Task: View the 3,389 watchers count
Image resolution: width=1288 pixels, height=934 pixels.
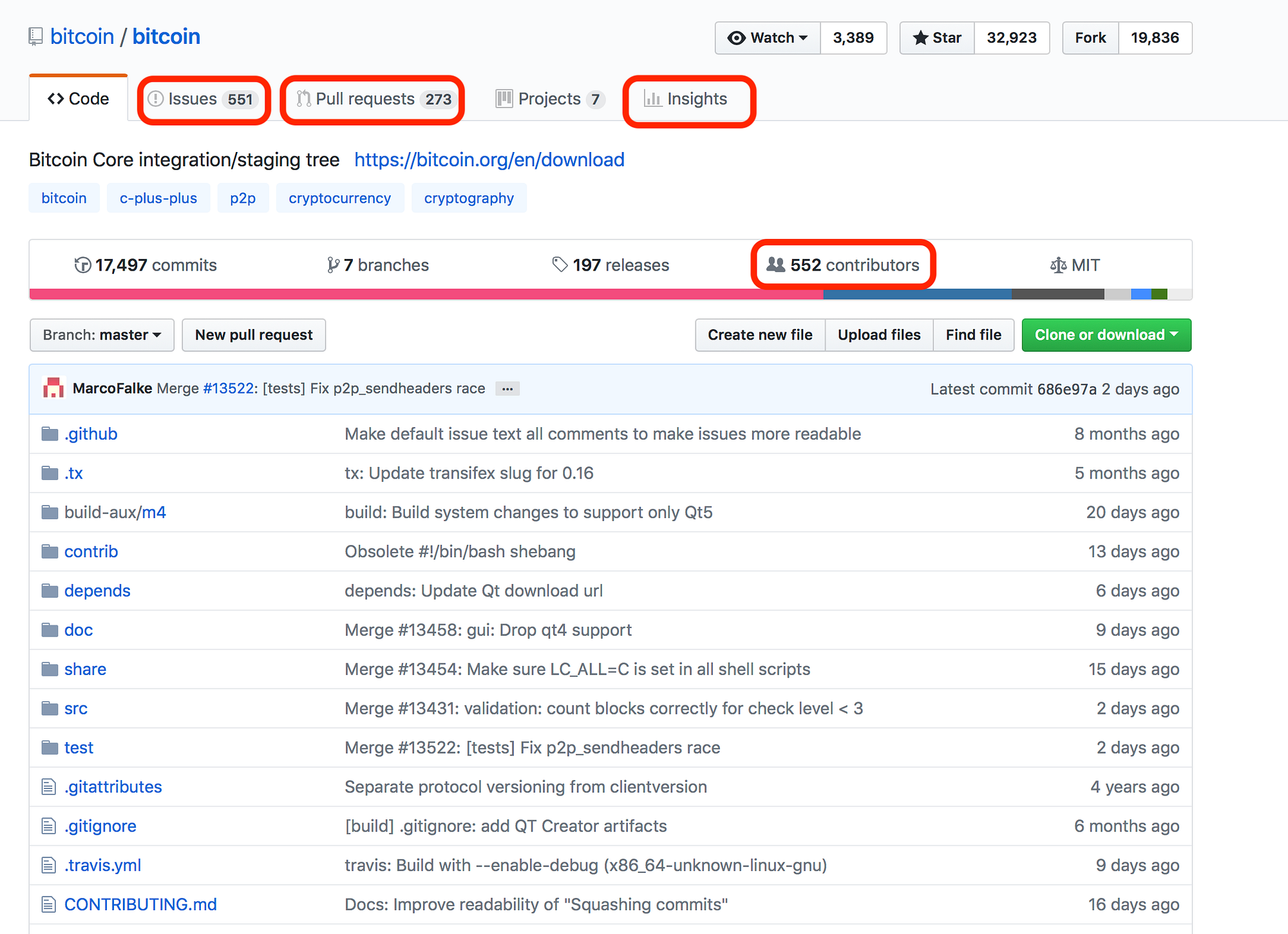Action: click(x=853, y=38)
